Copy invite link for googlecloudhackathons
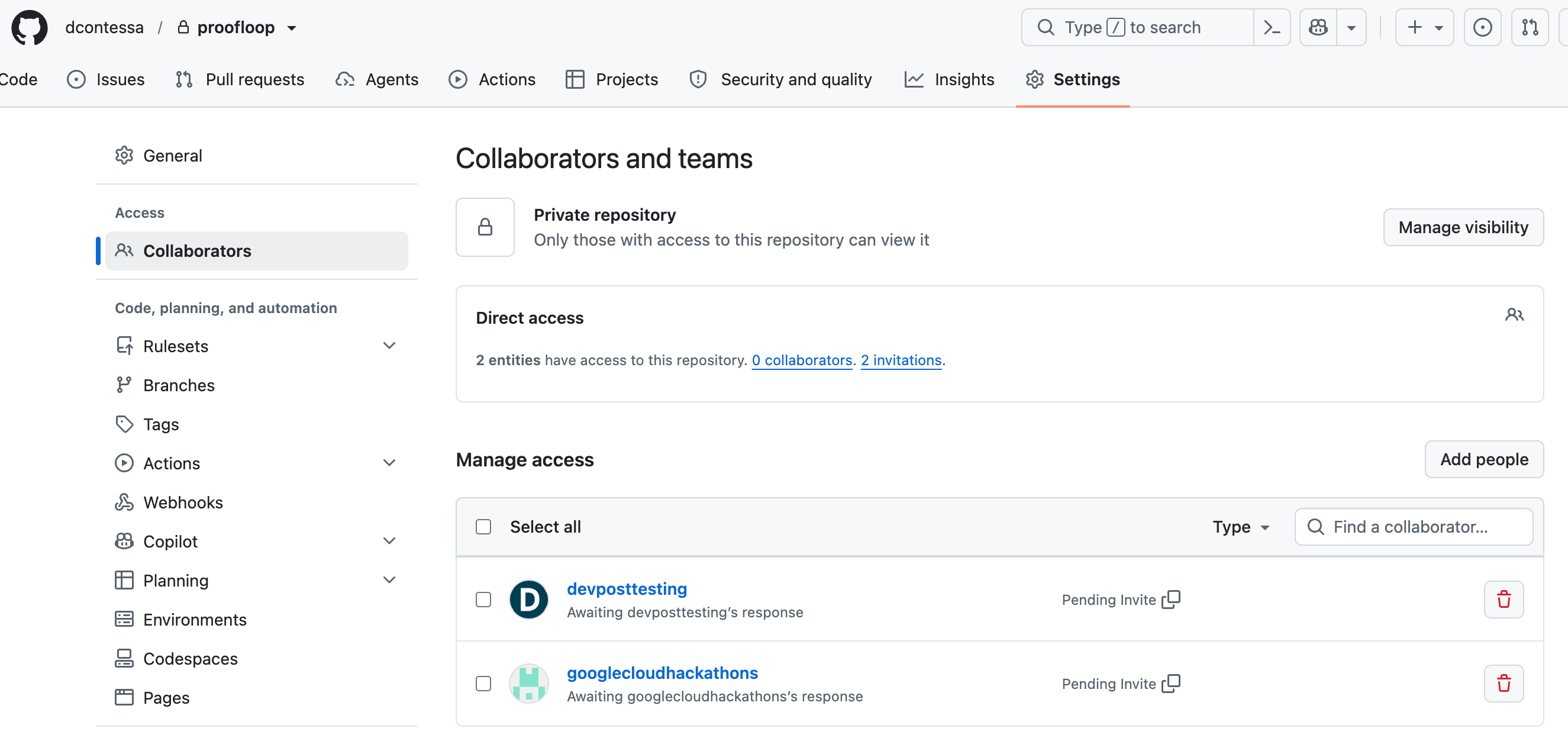This screenshot has height=741, width=1568. coord(1170,684)
